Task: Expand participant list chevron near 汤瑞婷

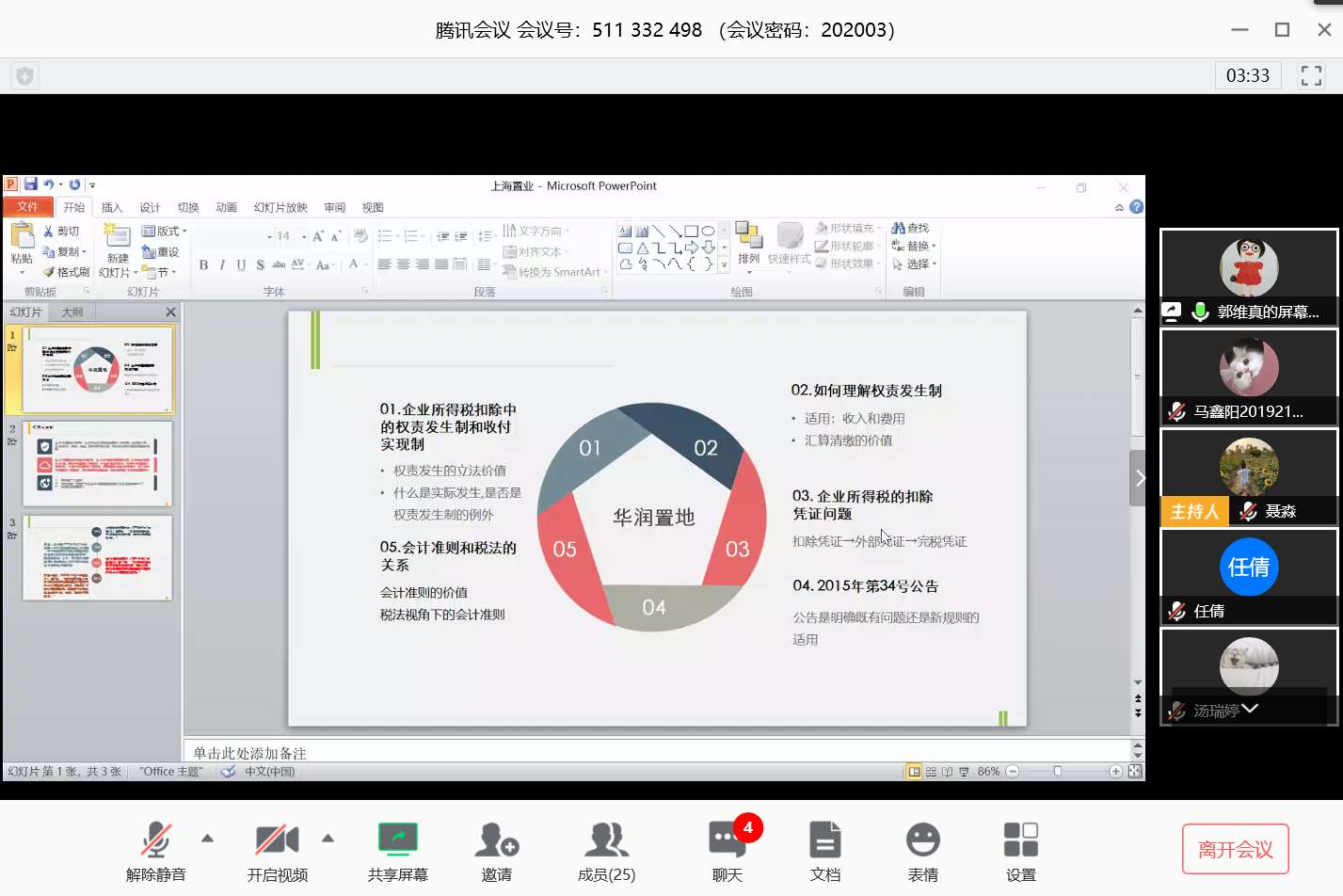Action: (1250, 709)
